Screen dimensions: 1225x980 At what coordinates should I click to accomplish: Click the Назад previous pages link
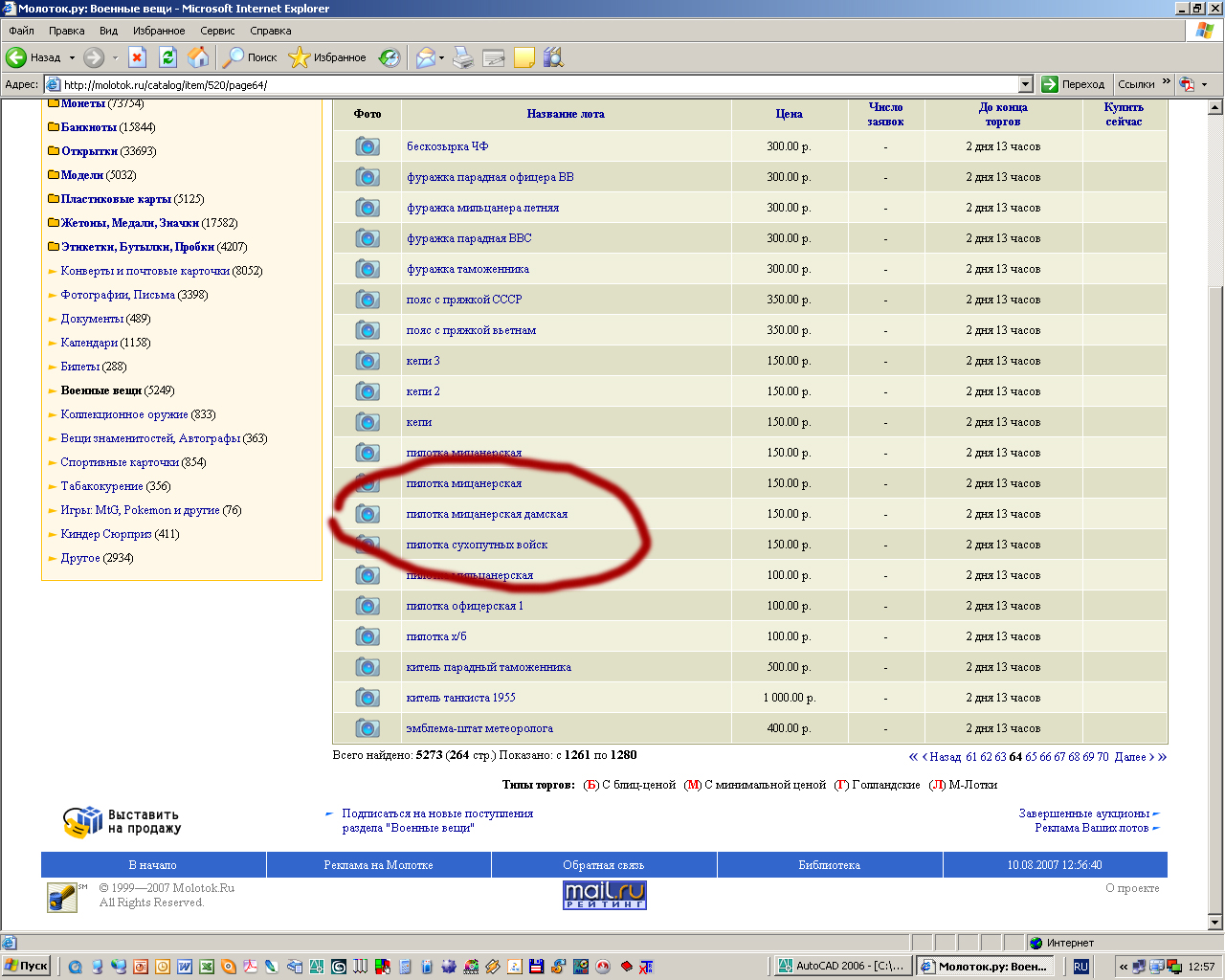click(945, 757)
